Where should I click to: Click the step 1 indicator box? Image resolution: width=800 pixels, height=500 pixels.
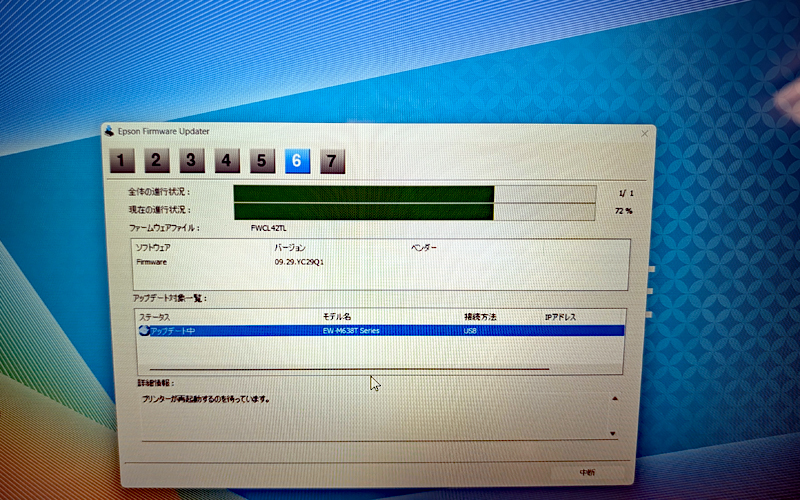click(122, 161)
